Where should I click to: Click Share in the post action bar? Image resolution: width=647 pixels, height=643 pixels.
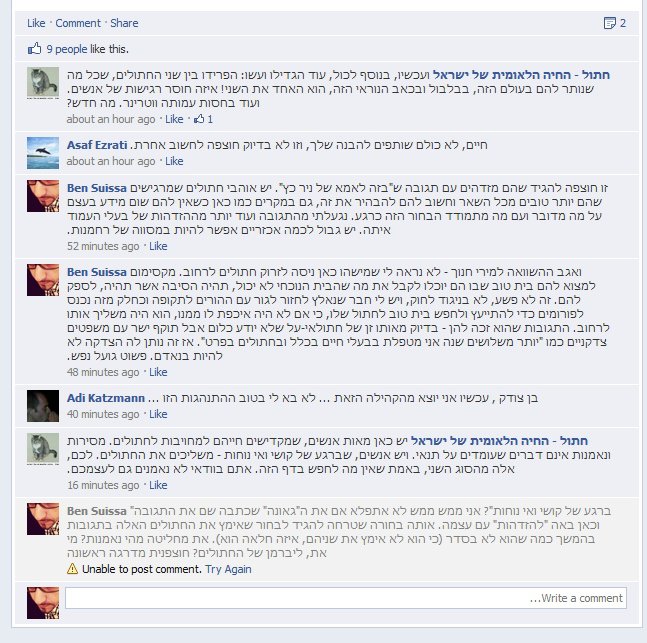124,23
